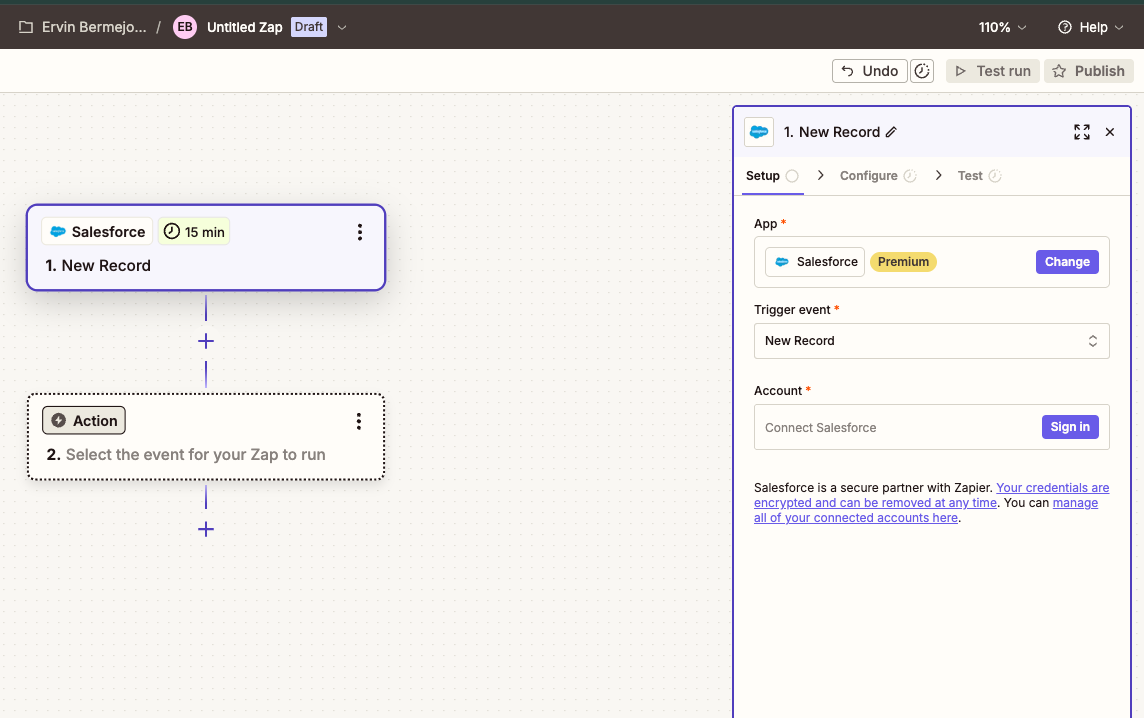Screen dimensions: 1144x718
Task: Switch to the Configure tab
Action: pos(869,175)
